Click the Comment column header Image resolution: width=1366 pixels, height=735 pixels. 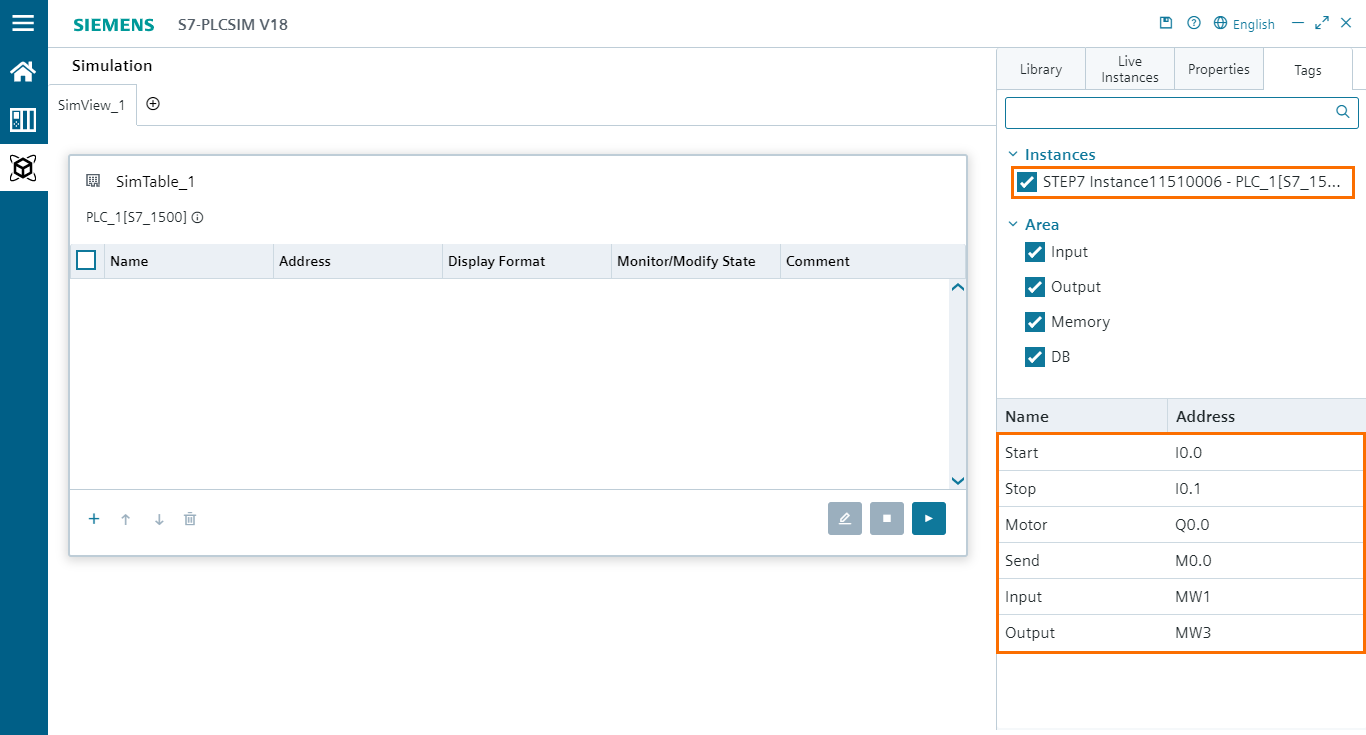pos(873,261)
